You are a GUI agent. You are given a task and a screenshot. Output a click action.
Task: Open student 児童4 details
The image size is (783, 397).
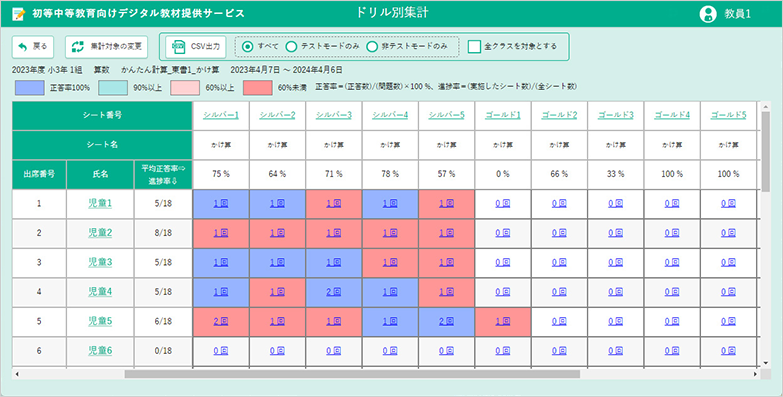100,292
